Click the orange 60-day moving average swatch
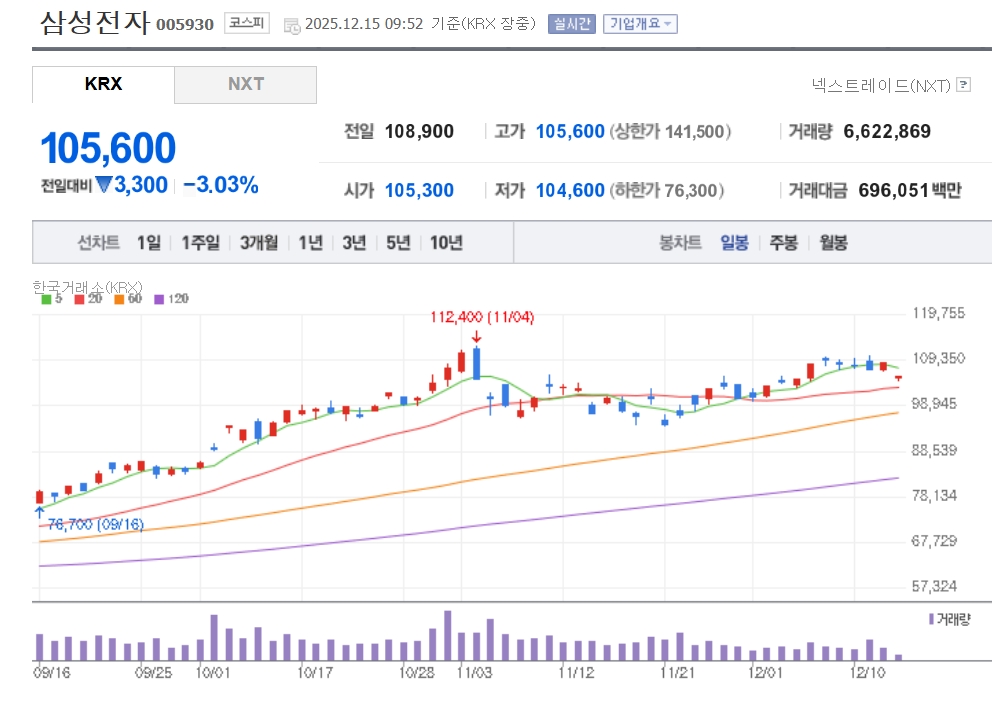The height and width of the screenshot is (709, 992). (120, 299)
